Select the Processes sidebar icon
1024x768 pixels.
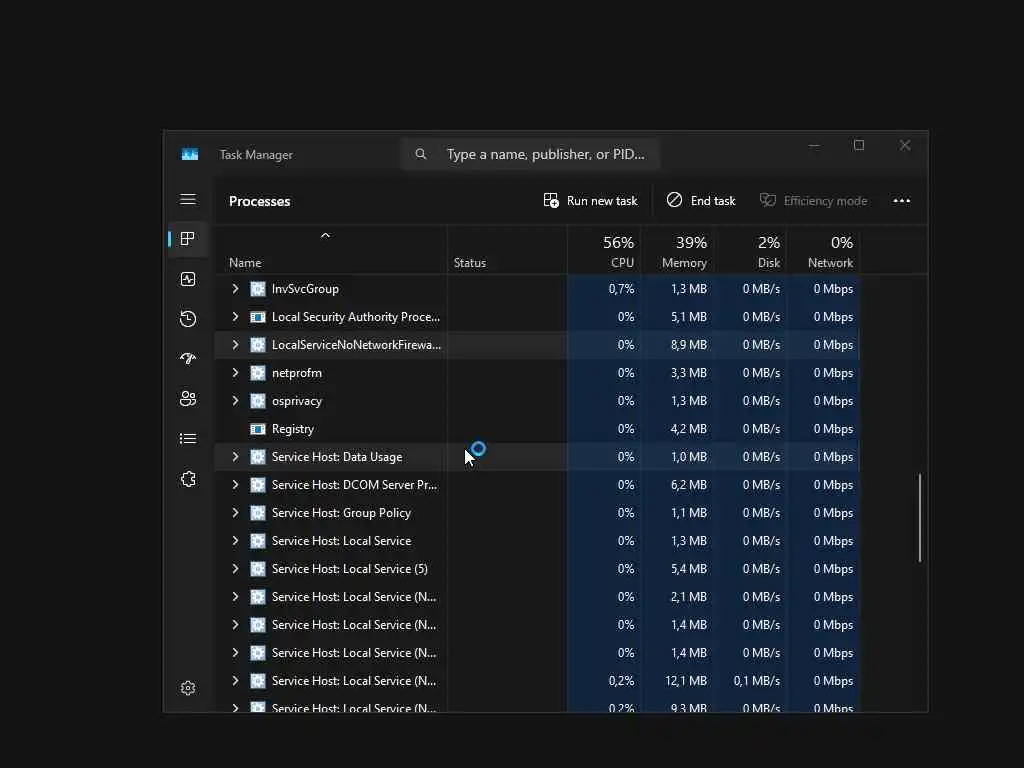[x=188, y=239]
